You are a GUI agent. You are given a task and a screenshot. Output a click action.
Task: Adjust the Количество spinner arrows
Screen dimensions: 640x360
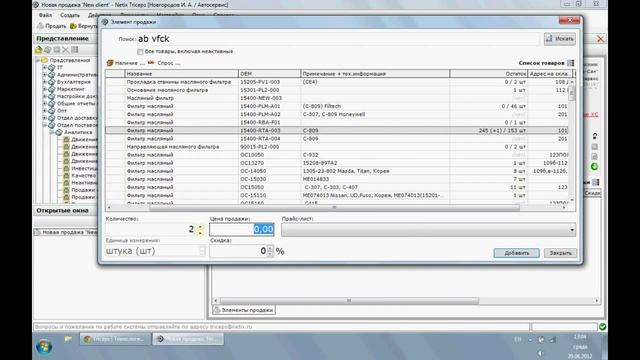coord(200,230)
